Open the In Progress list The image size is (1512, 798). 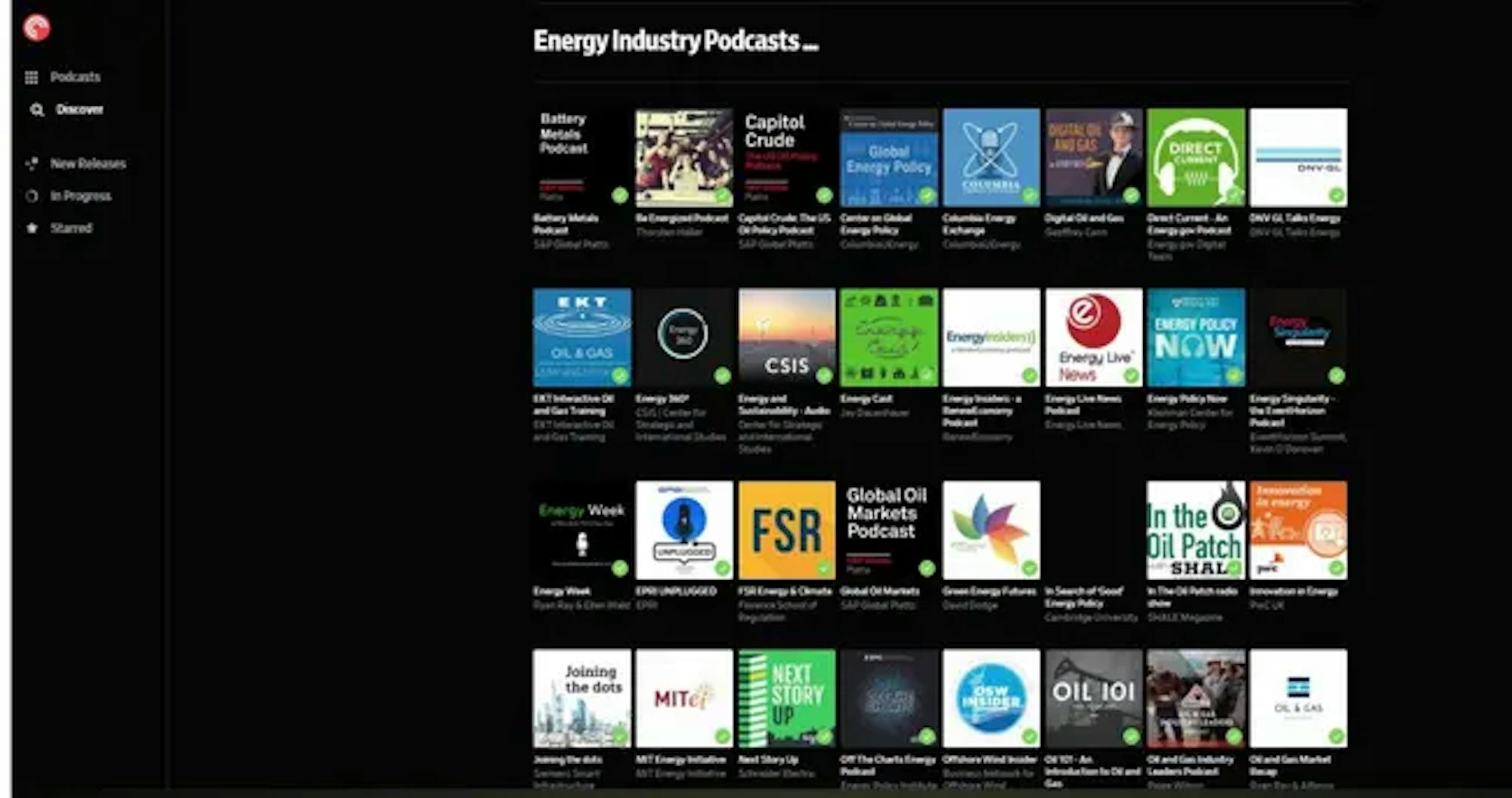[x=69, y=196]
